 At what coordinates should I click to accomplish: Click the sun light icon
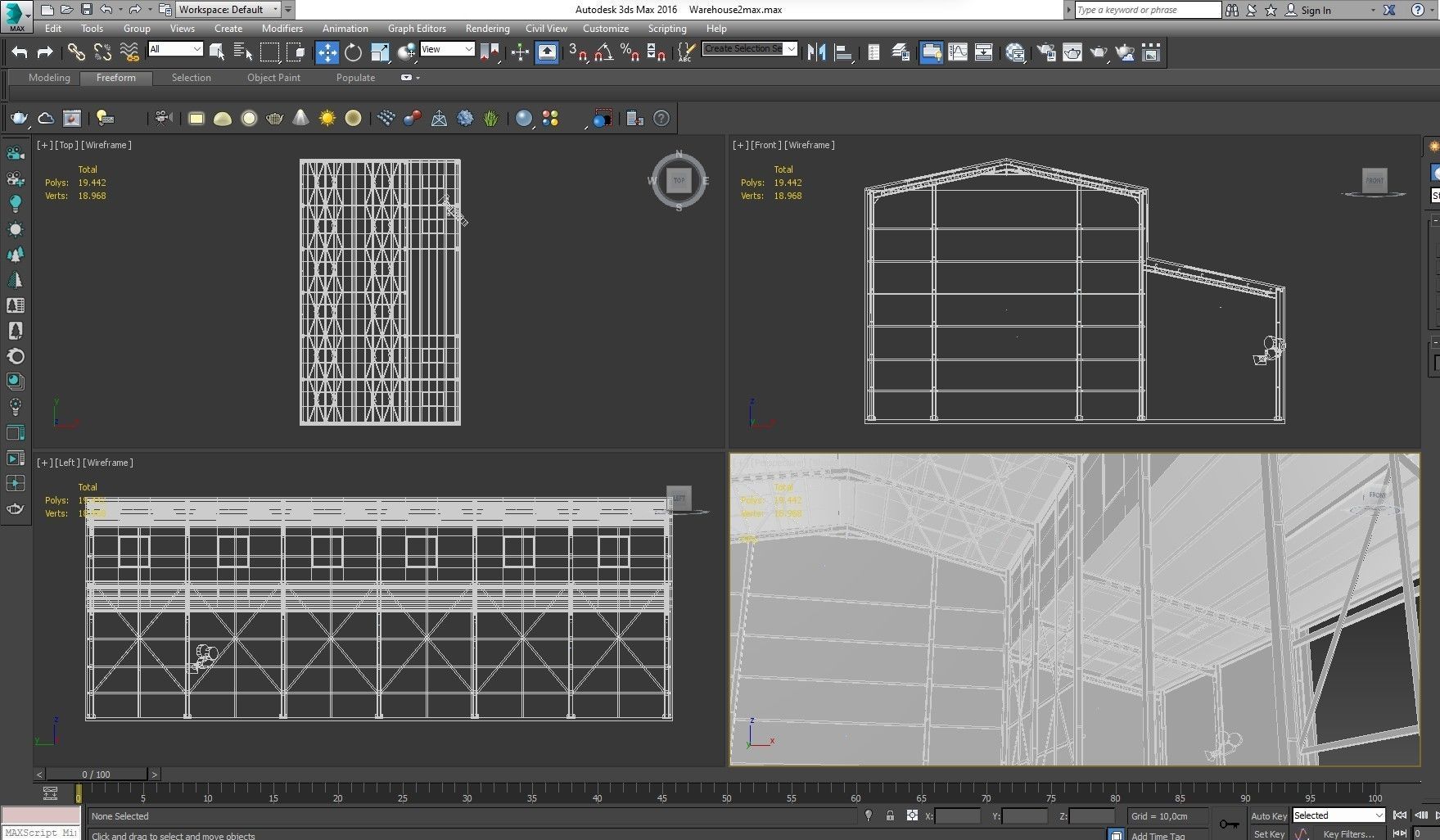click(x=327, y=119)
